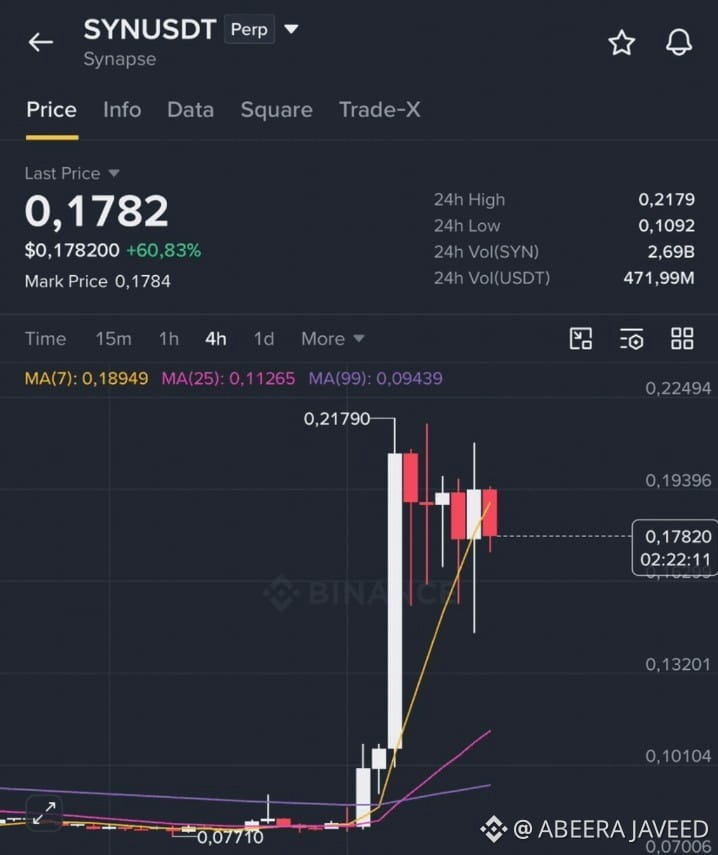Viewport: 718px width, 855px height.
Task: Select the 1d timeframe
Action: [x=264, y=339]
